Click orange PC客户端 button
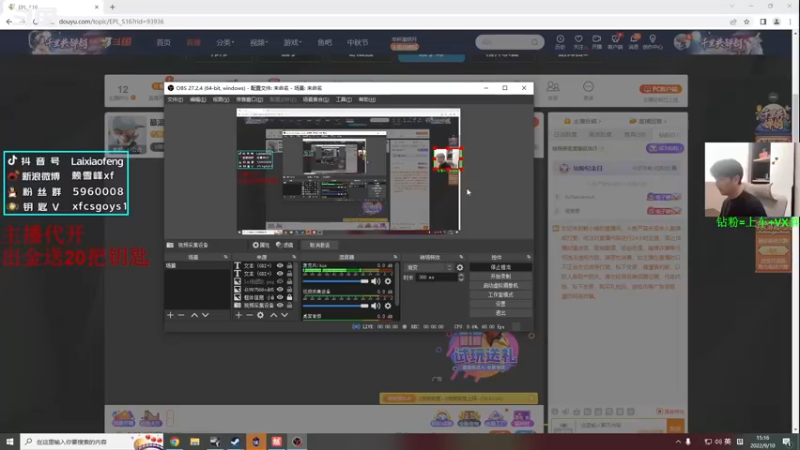This screenshot has height=450, width=800. (660, 89)
